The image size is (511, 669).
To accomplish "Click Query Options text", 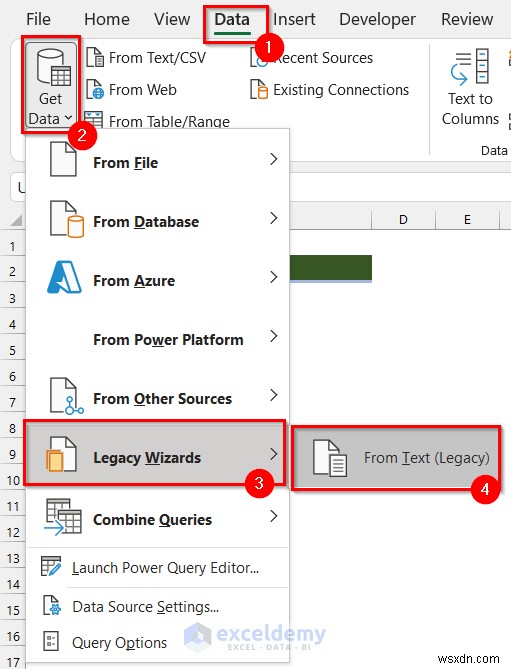I will tap(119, 643).
